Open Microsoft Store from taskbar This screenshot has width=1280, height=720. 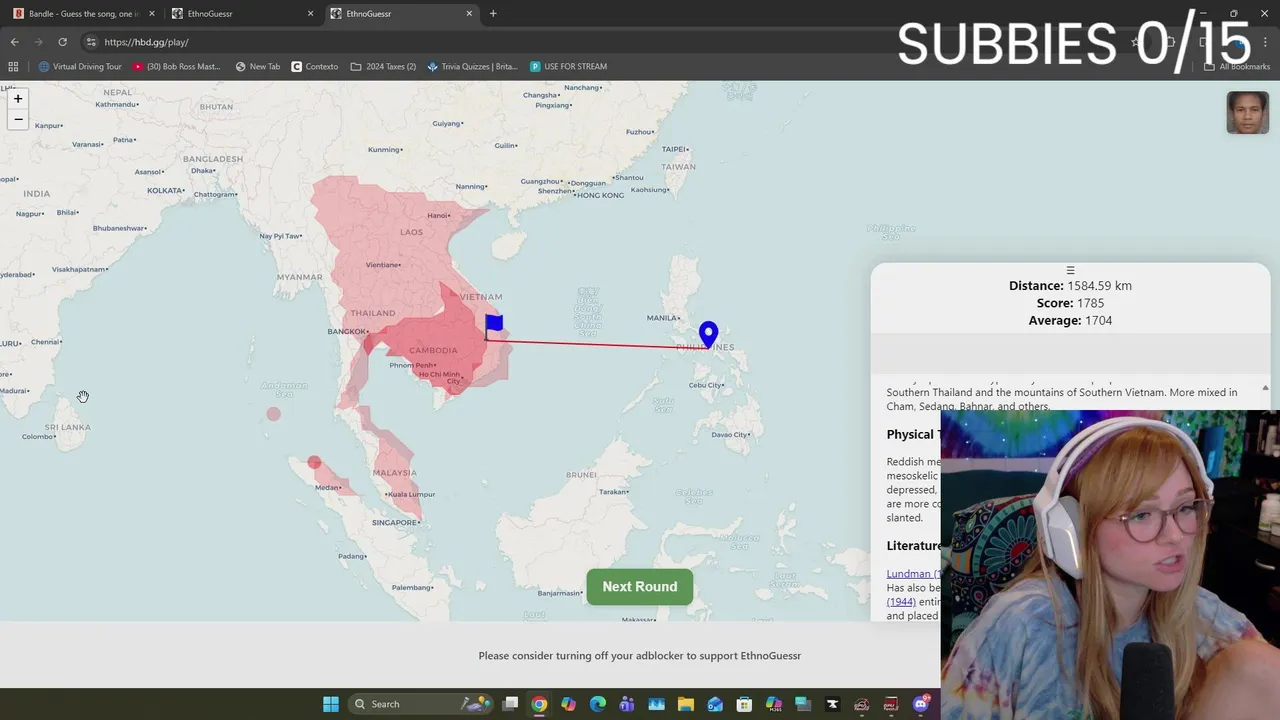[x=744, y=704]
